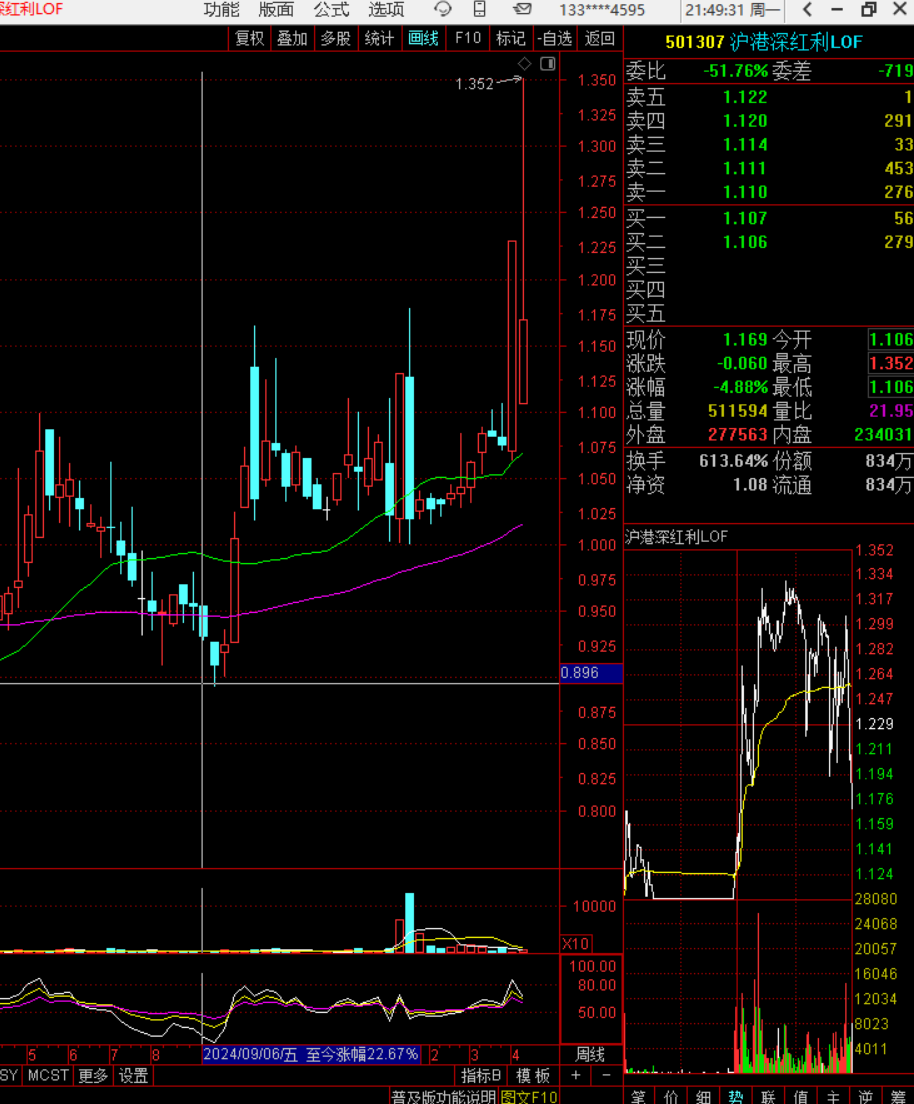Open the mail envelope icon
Viewport: 914px width, 1104px height.
click(x=521, y=10)
